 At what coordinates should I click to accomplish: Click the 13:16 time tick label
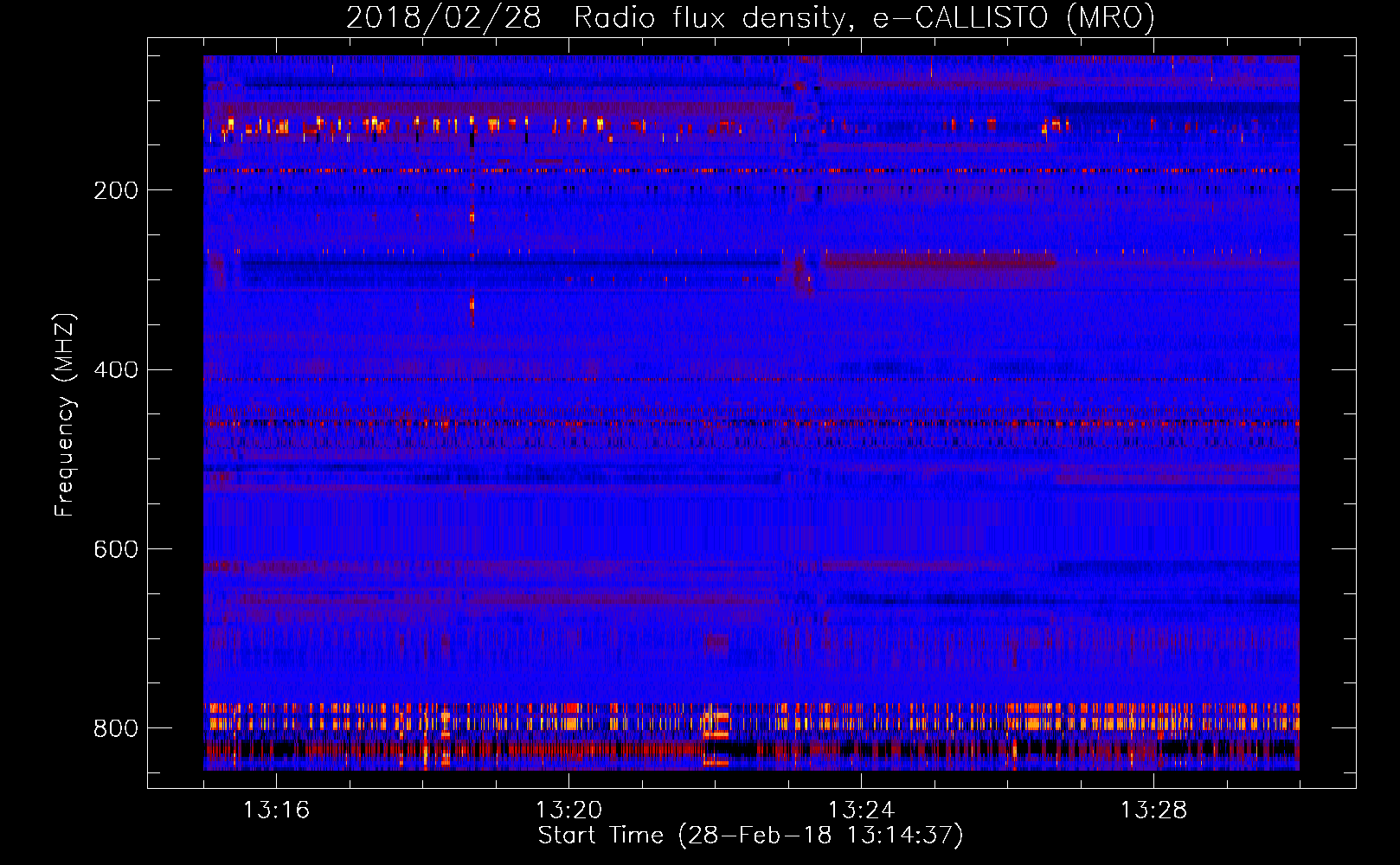point(276,811)
